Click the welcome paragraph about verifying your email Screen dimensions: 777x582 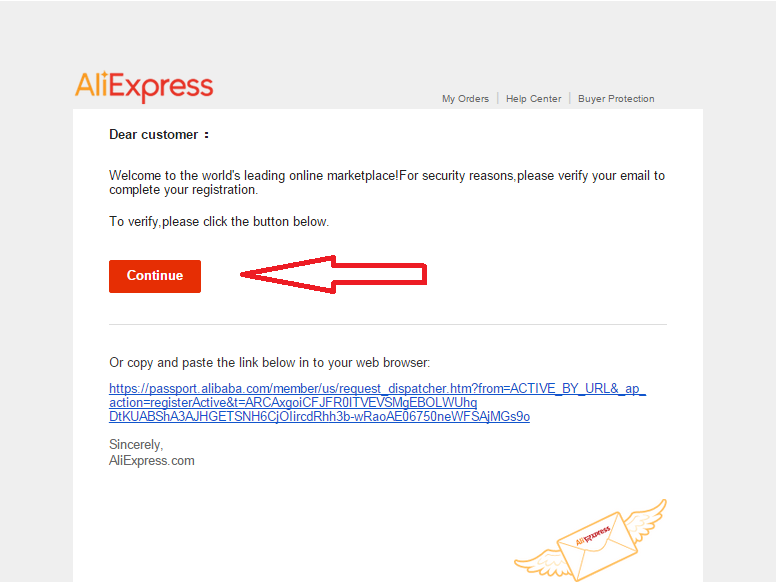coord(387,182)
